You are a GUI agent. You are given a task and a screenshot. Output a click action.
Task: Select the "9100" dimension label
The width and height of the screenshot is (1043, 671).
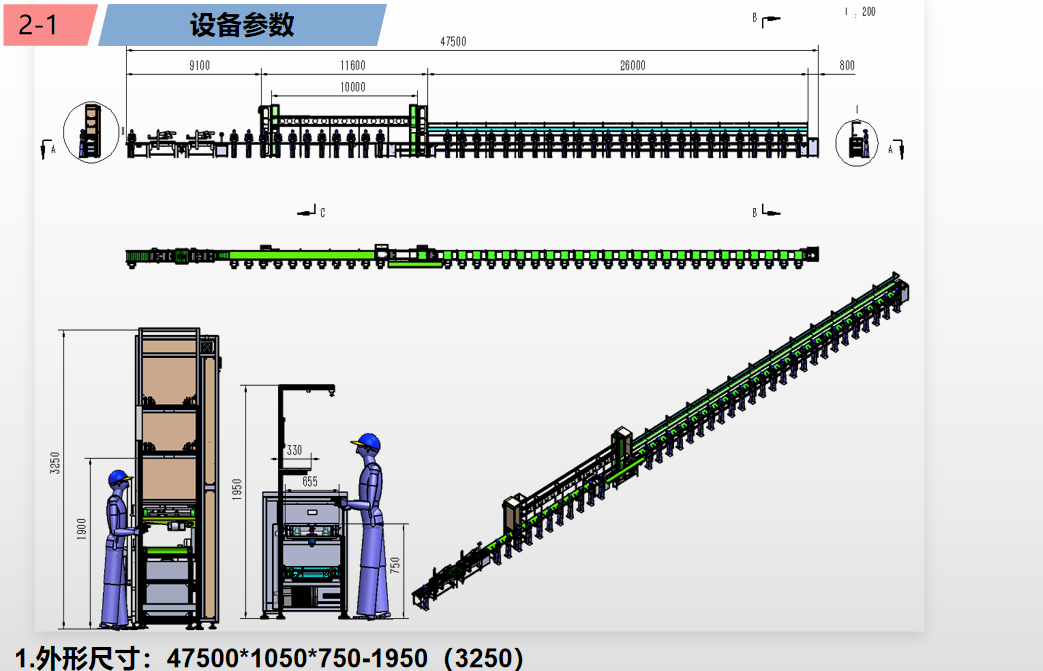click(x=200, y=65)
